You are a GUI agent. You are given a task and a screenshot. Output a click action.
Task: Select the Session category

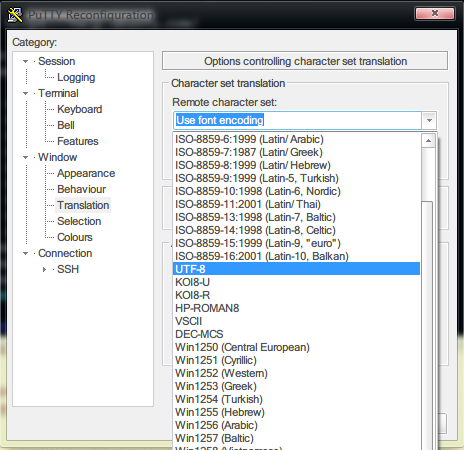[x=57, y=61]
